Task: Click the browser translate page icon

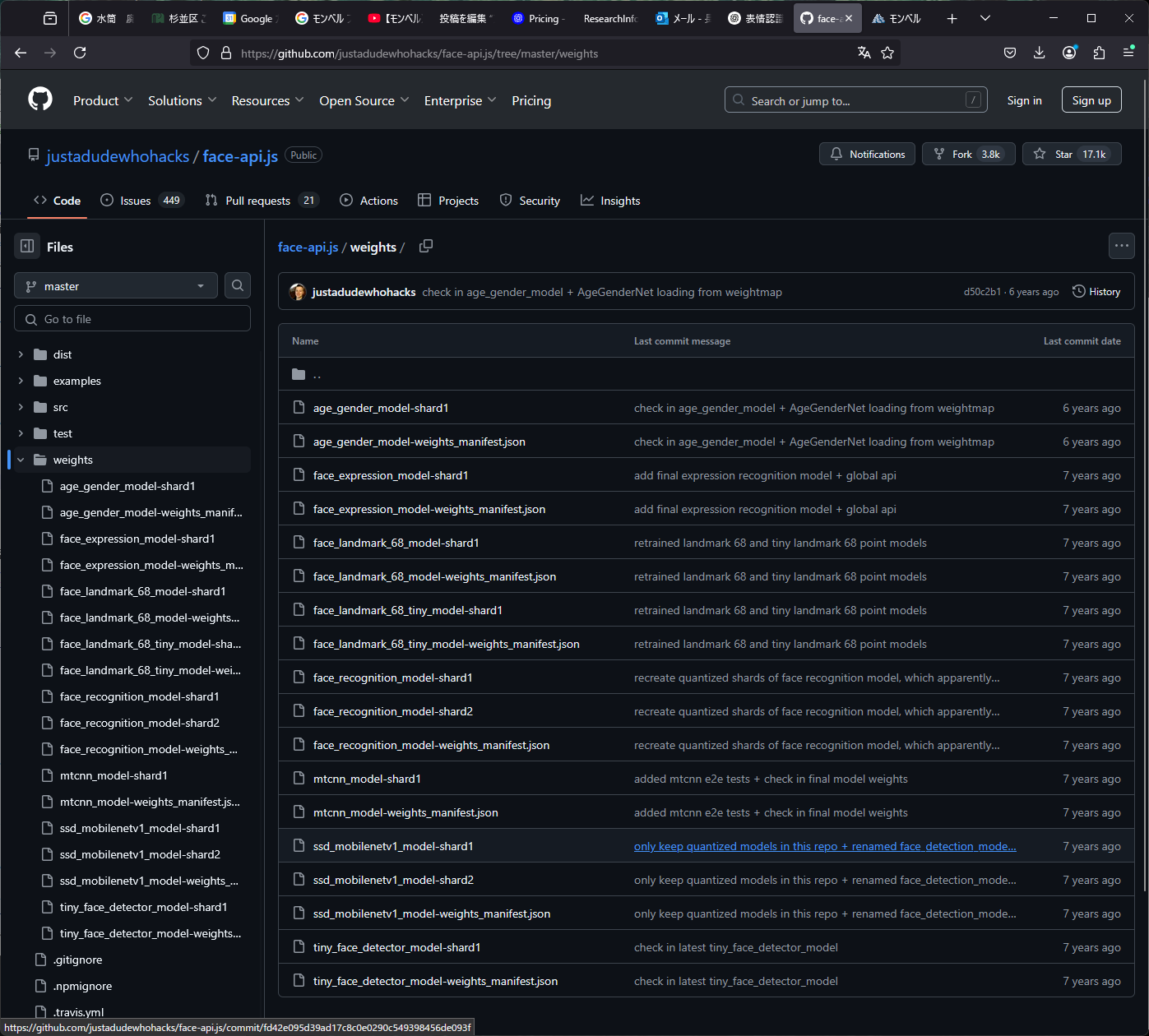Action: pyautogui.click(x=864, y=53)
